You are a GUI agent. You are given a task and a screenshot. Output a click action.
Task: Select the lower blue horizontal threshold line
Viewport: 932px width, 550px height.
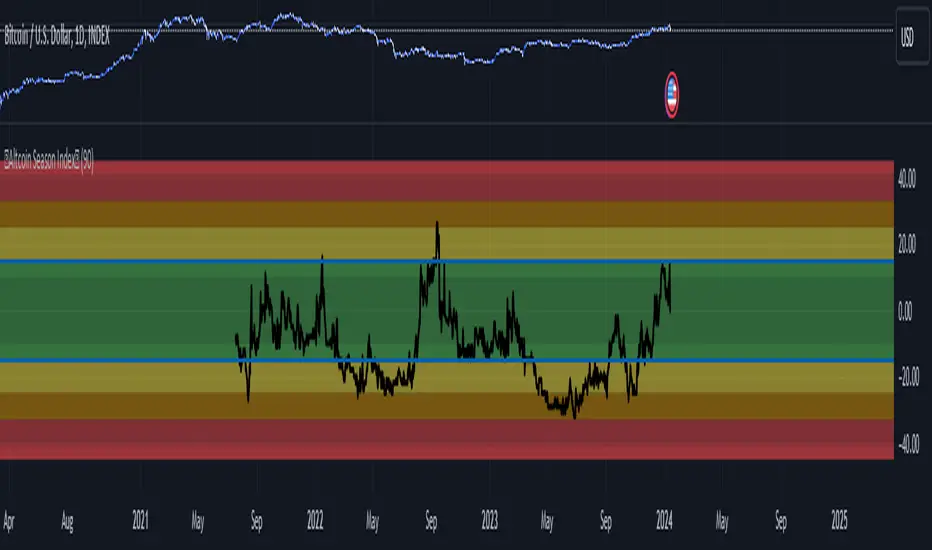click(446, 360)
